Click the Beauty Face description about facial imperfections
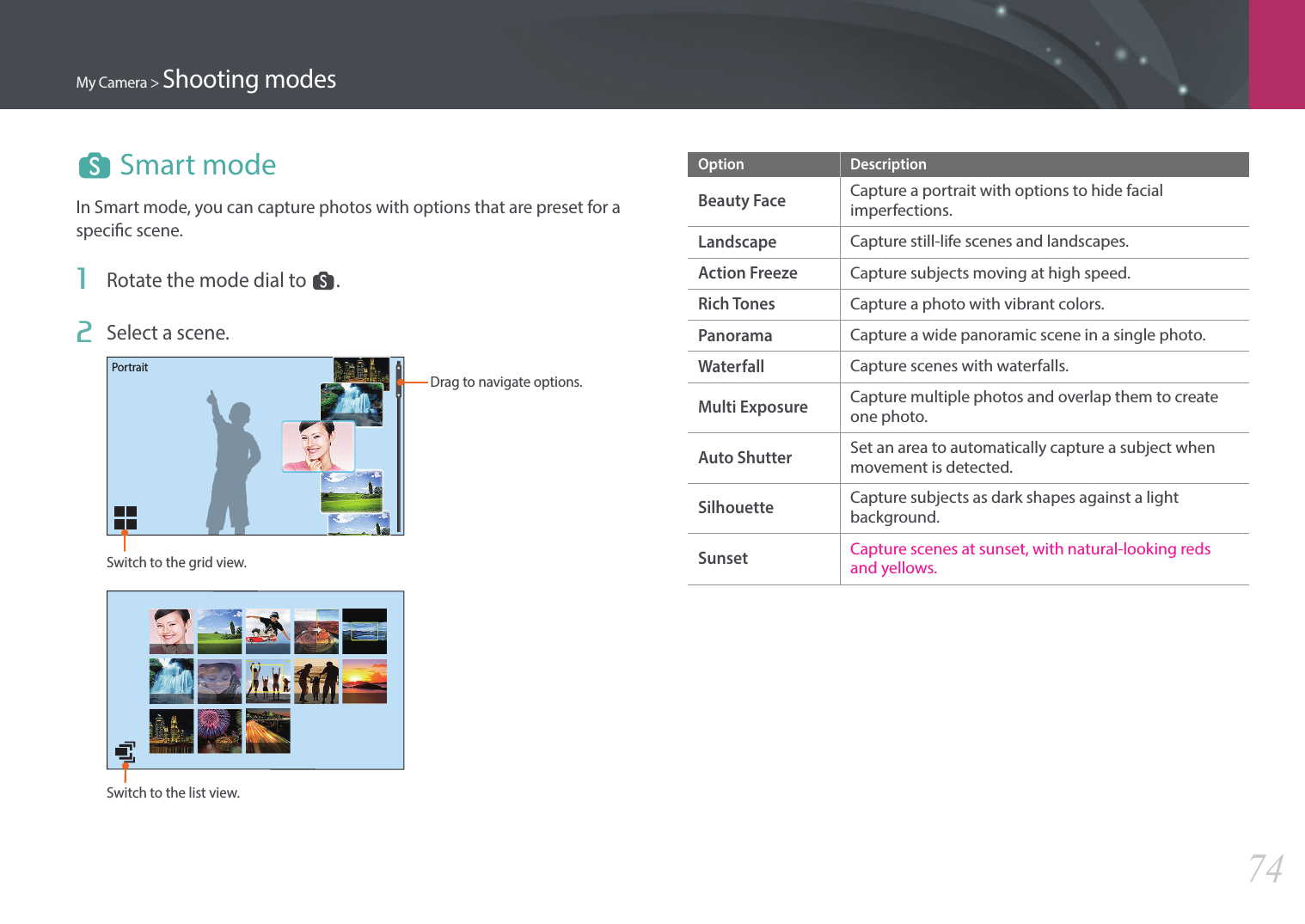 [x=1007, y=200]
